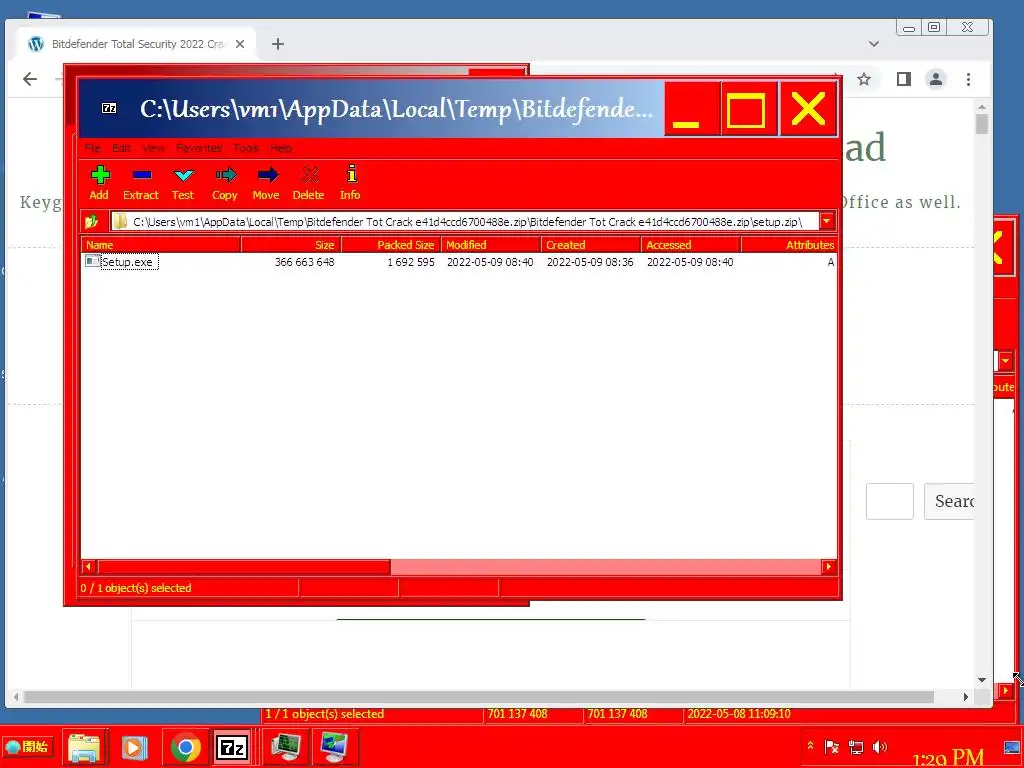Open the system monitor taskbar icon
The width and height of the screenshot is (1024, 768).
pos(286,747)
